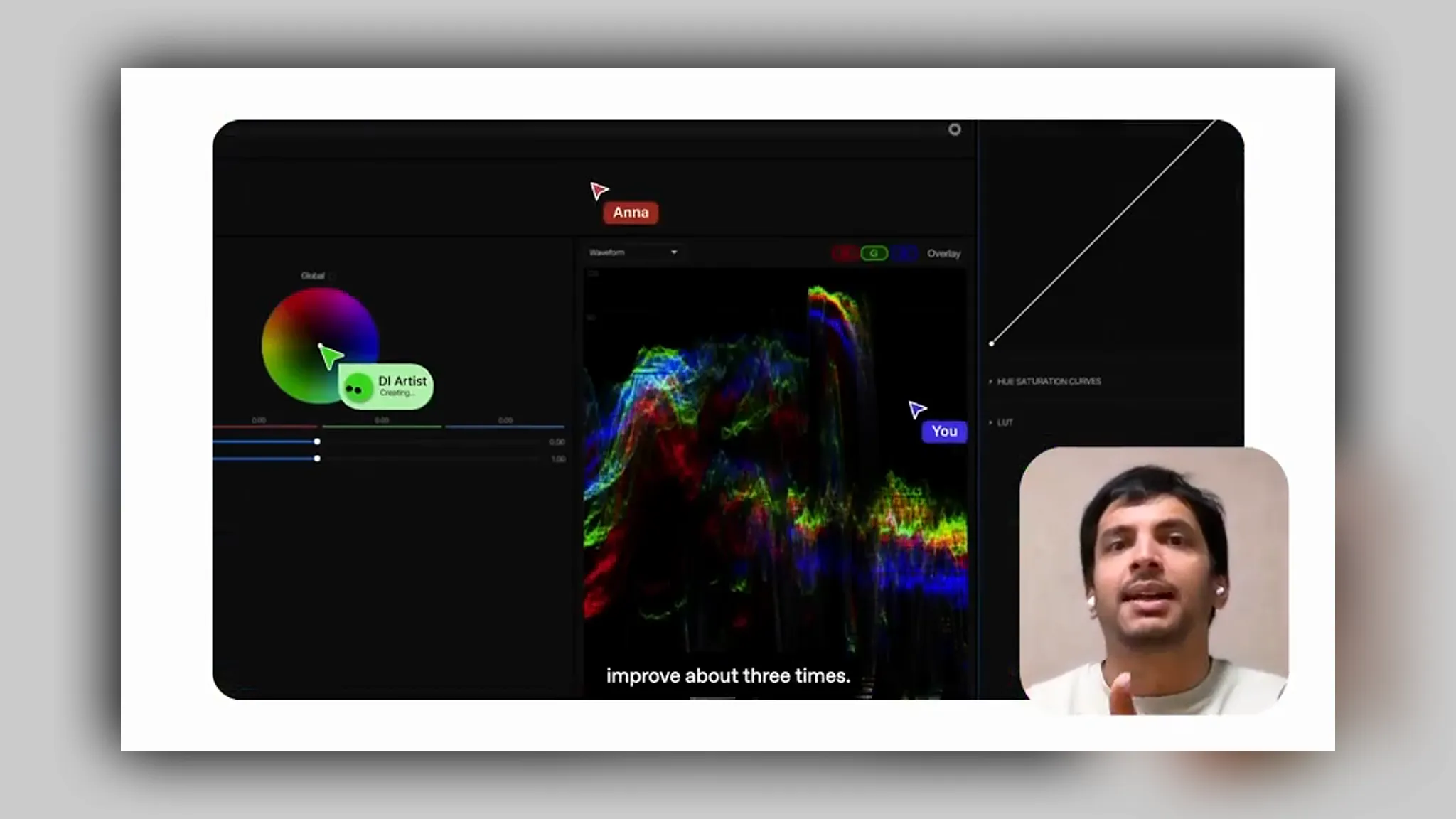Click the blue channel bar under the wheel
1456x819 pixels.
click(x=505, y=427)
